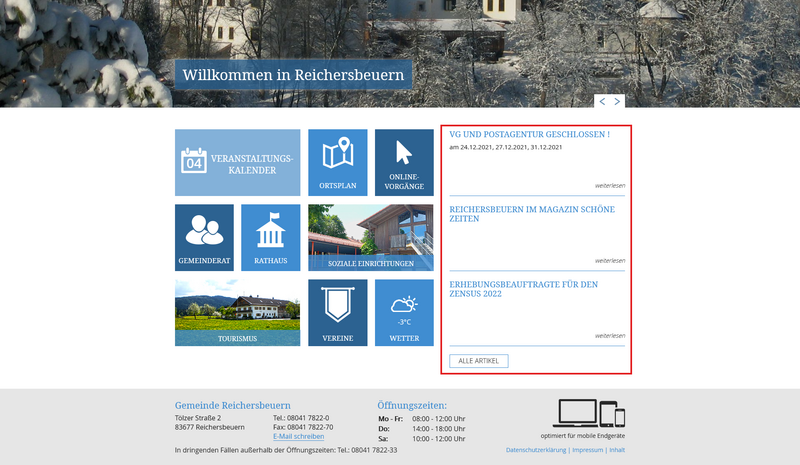Read Erhebungsbeauftragte für den Zensus 2022 article
The width and height of the screenshot is (800, 465).
[523, 289]
